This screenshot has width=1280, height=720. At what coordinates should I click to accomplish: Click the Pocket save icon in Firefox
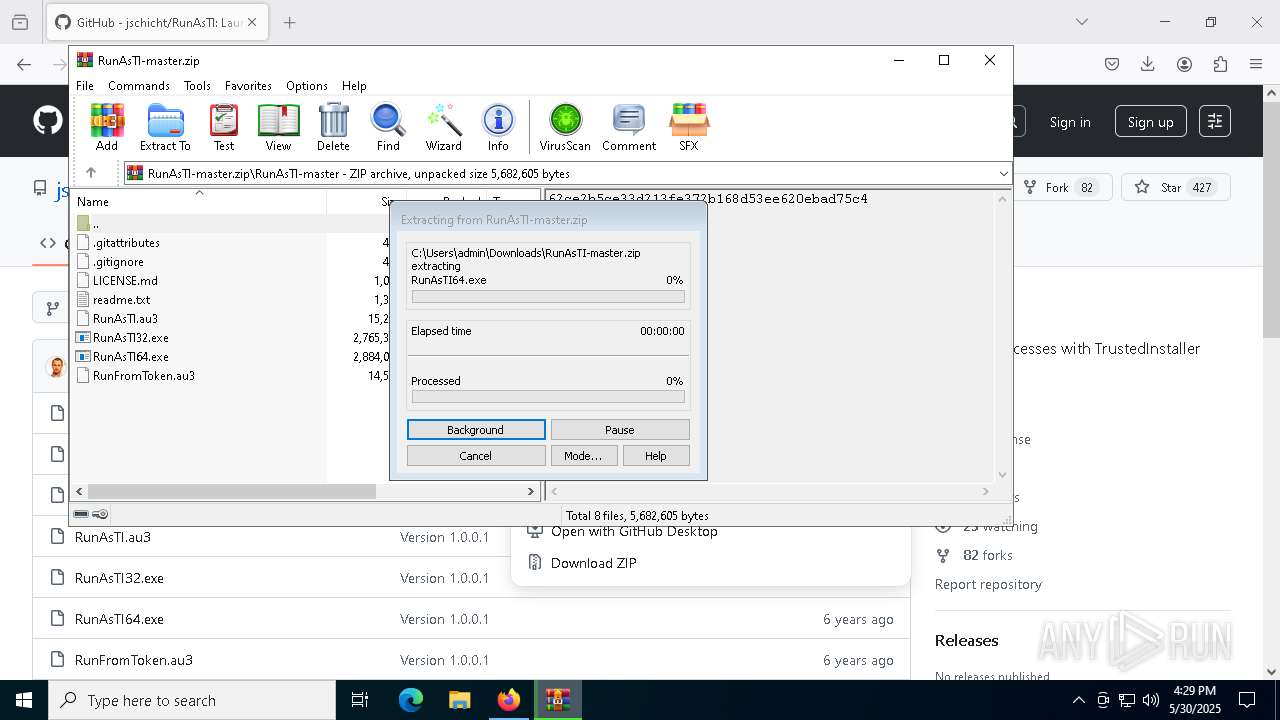tap(1112, 64)
